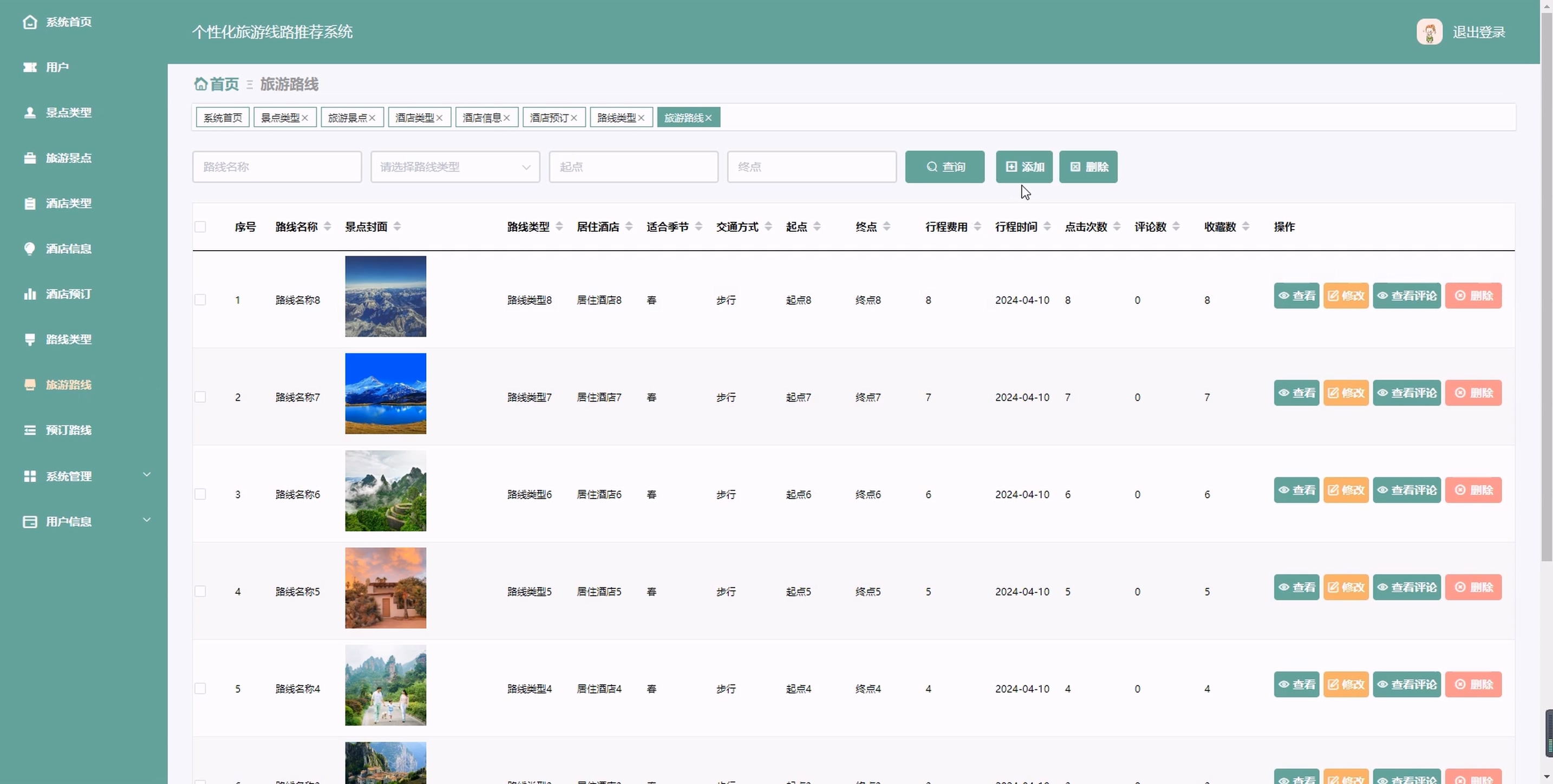1553x784 pixels.
Task: Click the 用户信息 card icon in sidebar
Action: [x=30, y=522]
